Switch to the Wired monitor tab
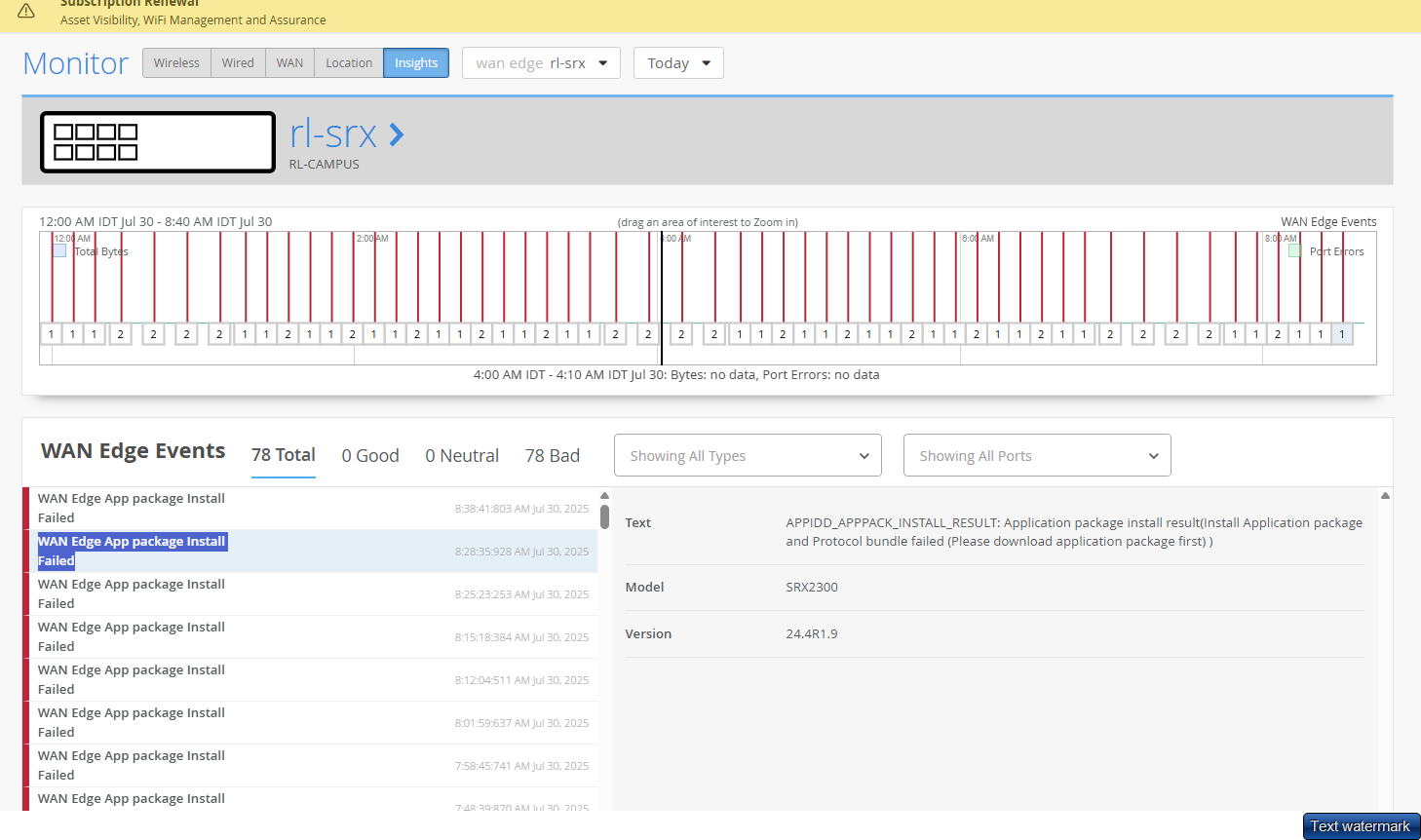1421x840 pixels. tap(238, 63)
